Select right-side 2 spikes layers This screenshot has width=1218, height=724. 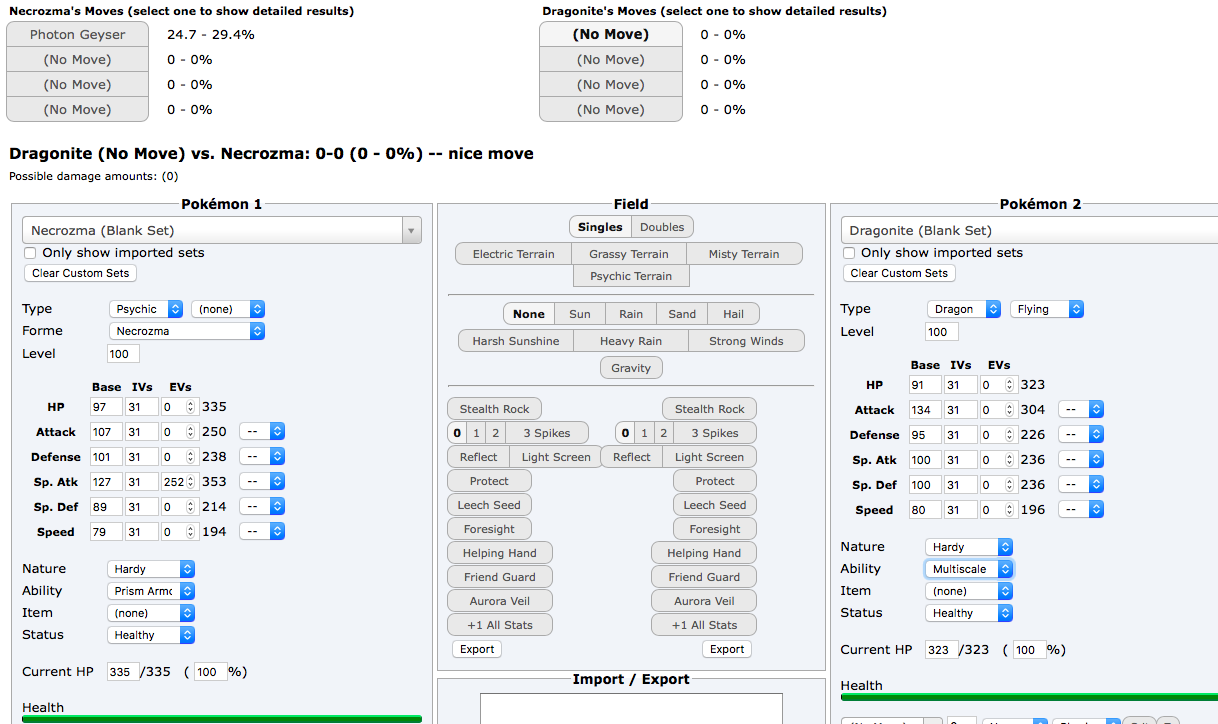pyautogui.click(x=664, y=433)
